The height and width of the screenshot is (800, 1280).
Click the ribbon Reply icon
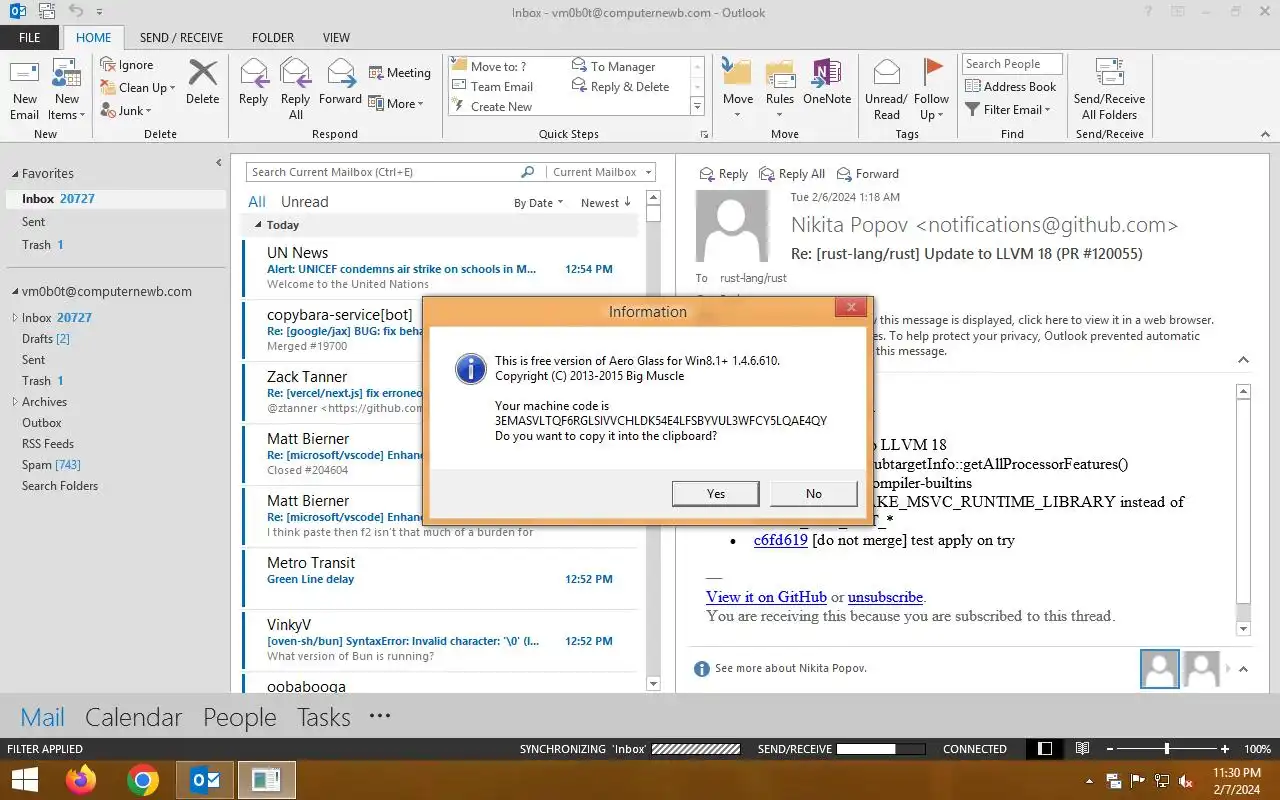point(254,82)
